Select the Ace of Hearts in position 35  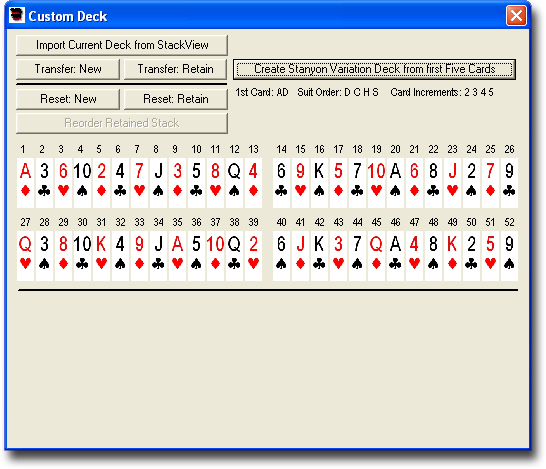pos(177,256)
